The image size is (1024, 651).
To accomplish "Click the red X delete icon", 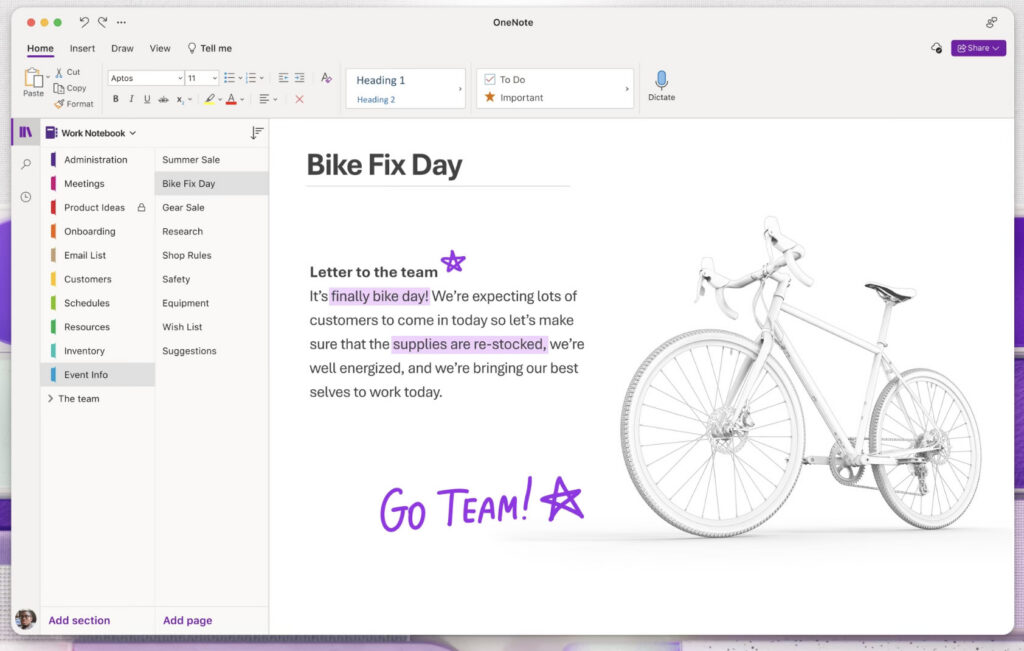I will click(x=299, y=99).
